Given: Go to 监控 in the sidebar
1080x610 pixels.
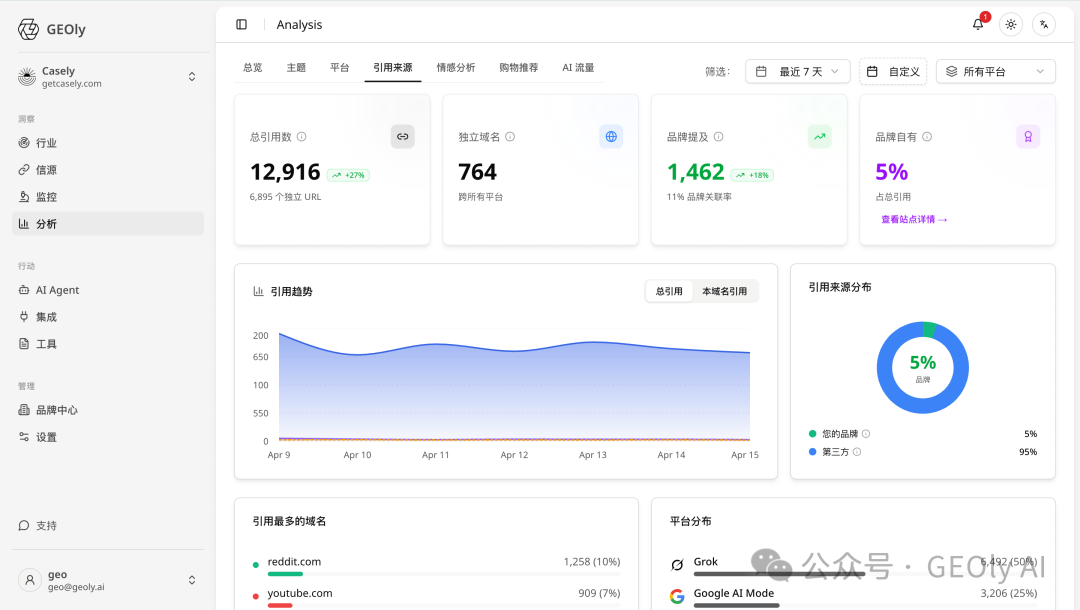Looking at the screenshot, I should [108, 196].
